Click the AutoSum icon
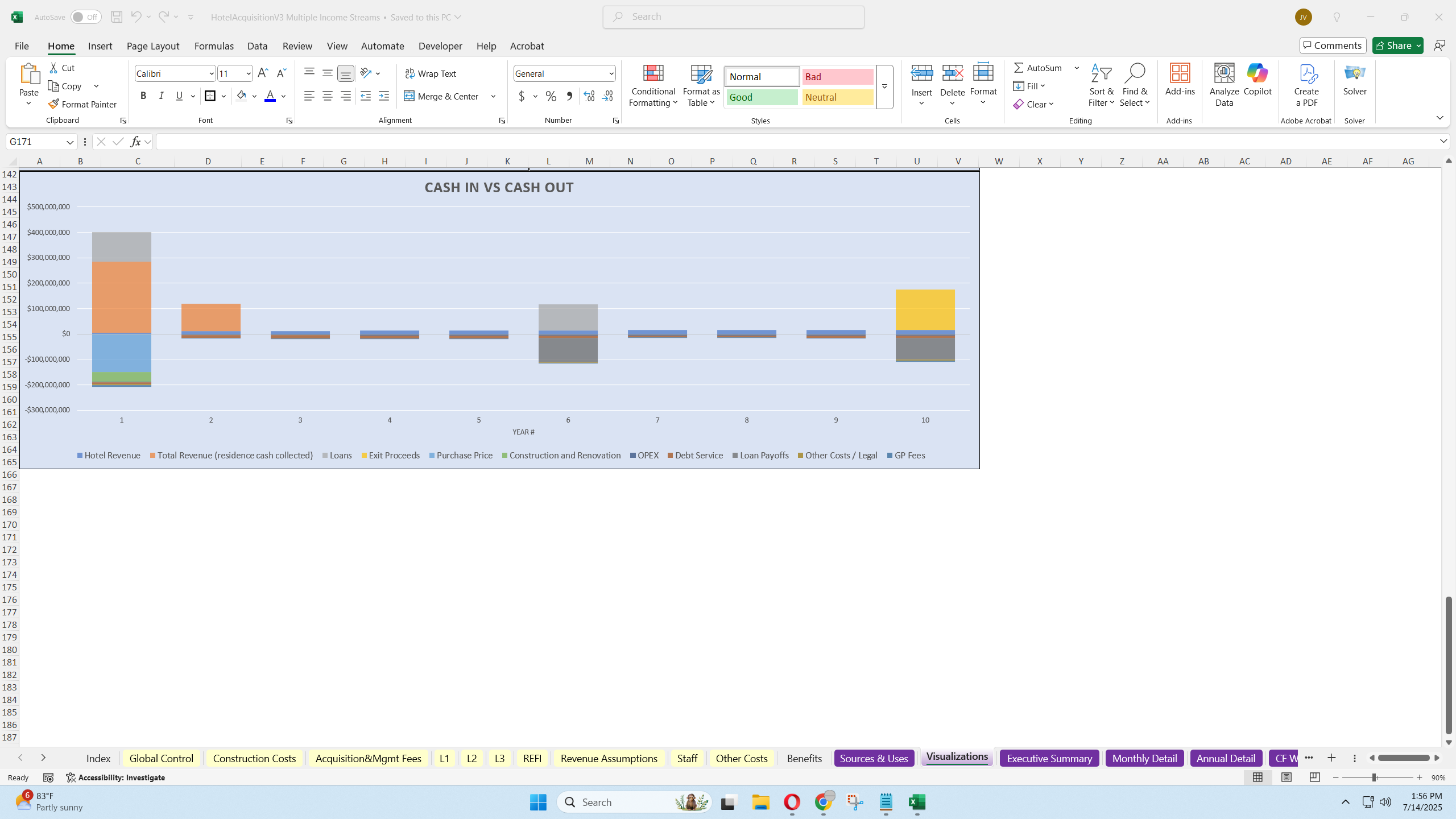The width and height of the screenshot is (1456, 819). (1019, 67)
